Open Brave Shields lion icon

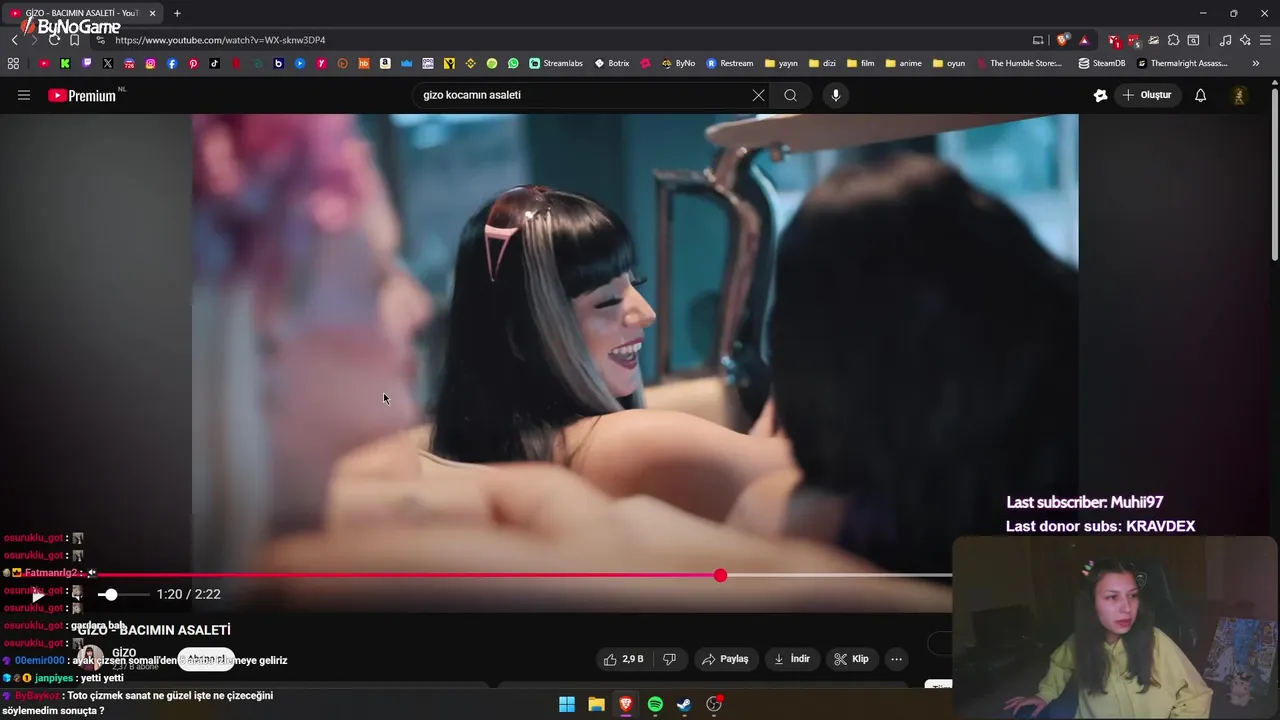tap(1062, 40)
